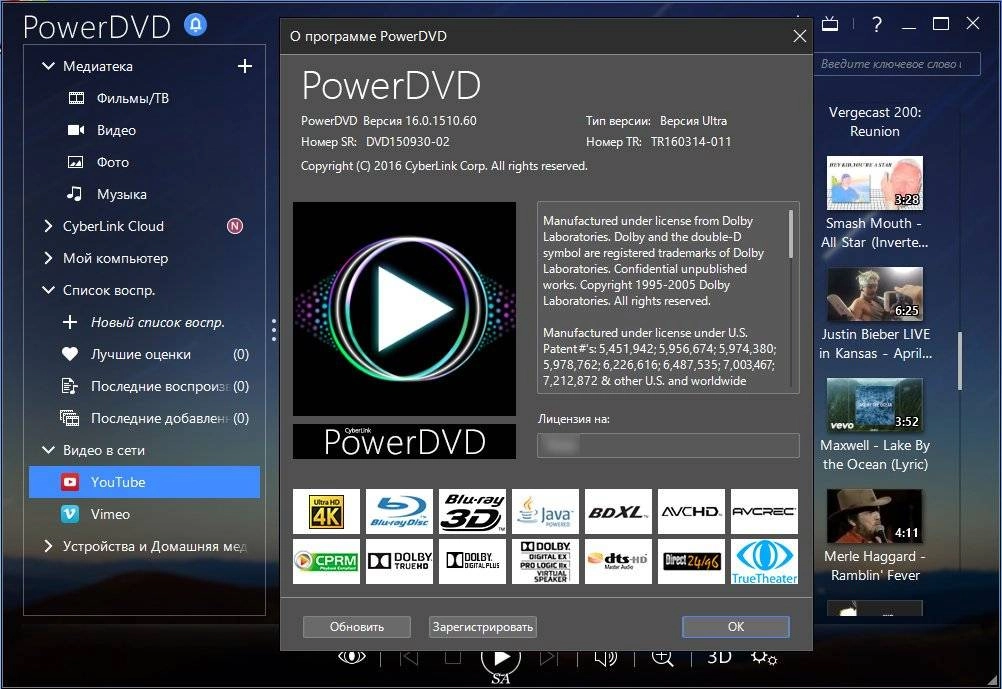Toggle TrueTheater eye icon in player bar
This screenshot has height=689, width=1002.
pos(351,657)
